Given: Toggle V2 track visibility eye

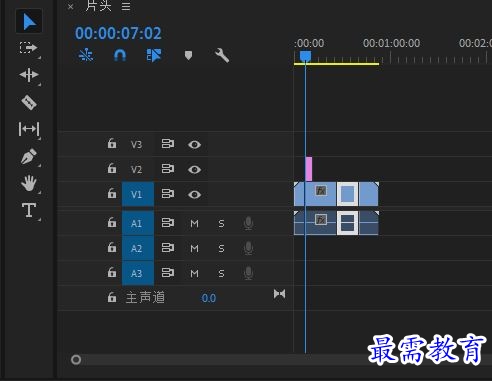Looking at the screenshot, I should pyautogui.click(x=194, y=169).
